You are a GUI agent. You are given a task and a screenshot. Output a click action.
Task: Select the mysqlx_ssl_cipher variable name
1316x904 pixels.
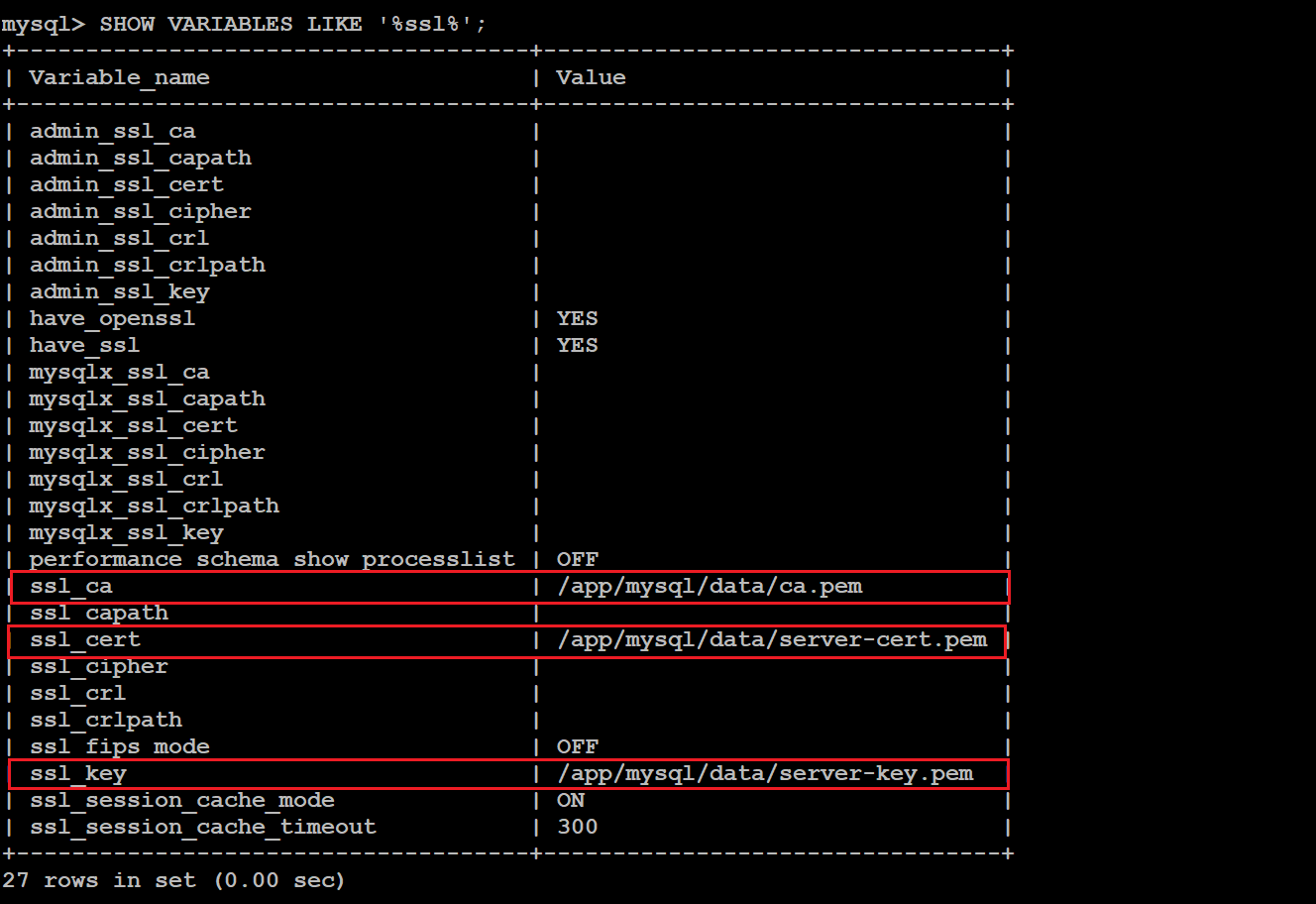click(x=147, y=452)
